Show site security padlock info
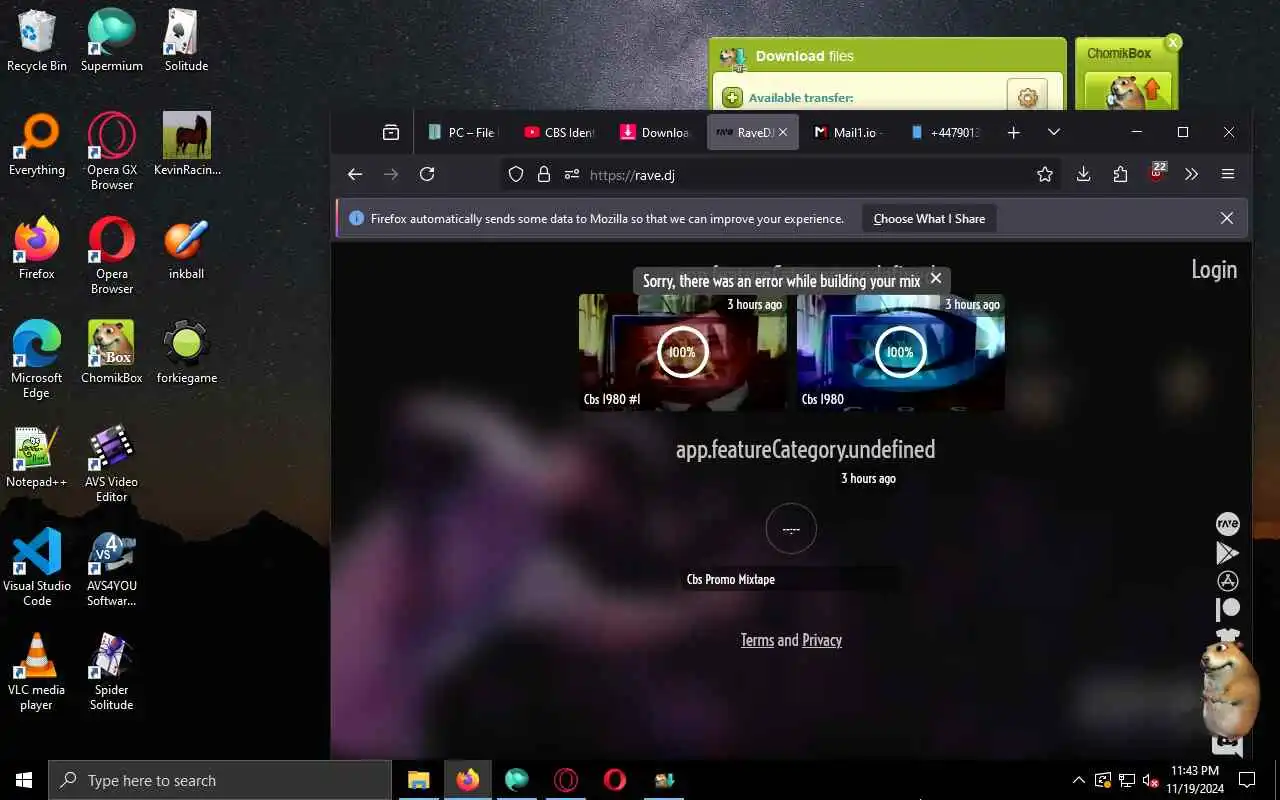This screenshot has height=800, width=1280. [544, 174]
